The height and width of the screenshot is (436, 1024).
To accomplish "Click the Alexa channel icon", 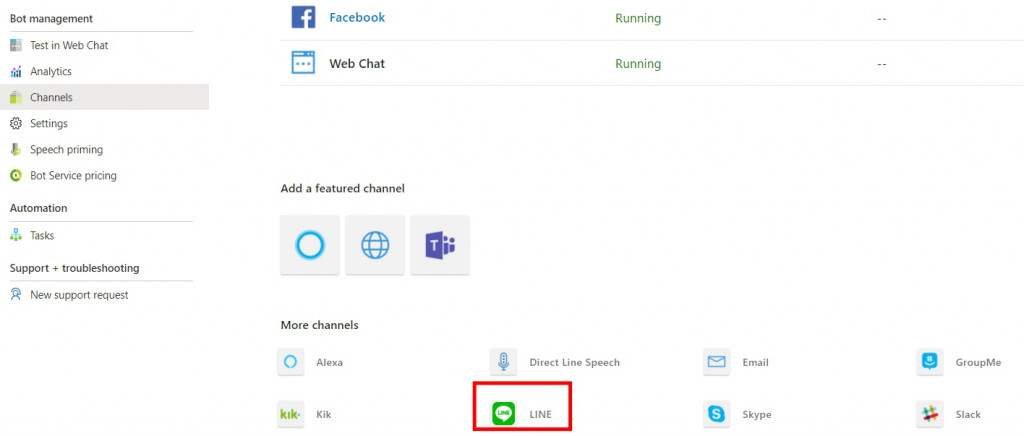I will (x=291, y=362).
